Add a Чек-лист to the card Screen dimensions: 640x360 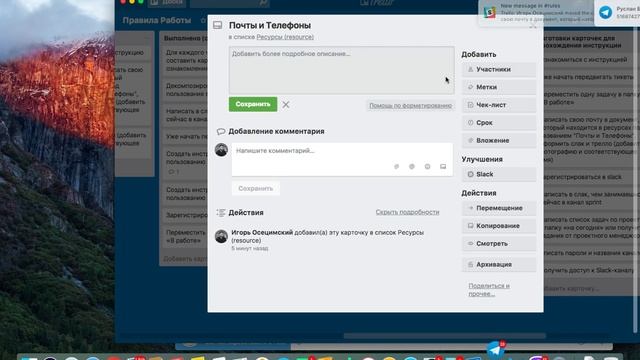pos(499,105)
